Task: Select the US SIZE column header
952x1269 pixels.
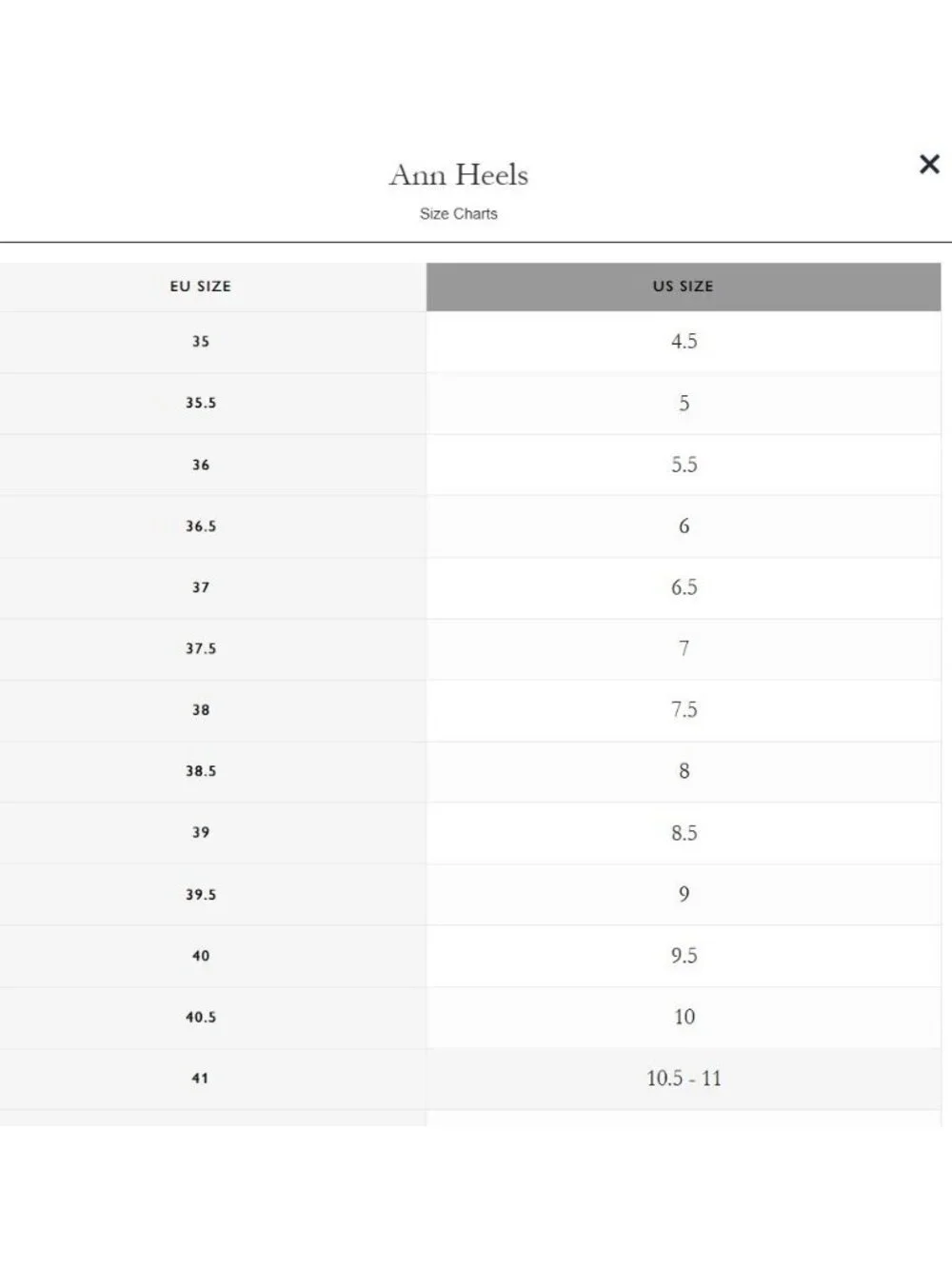Action: (684, 287)
